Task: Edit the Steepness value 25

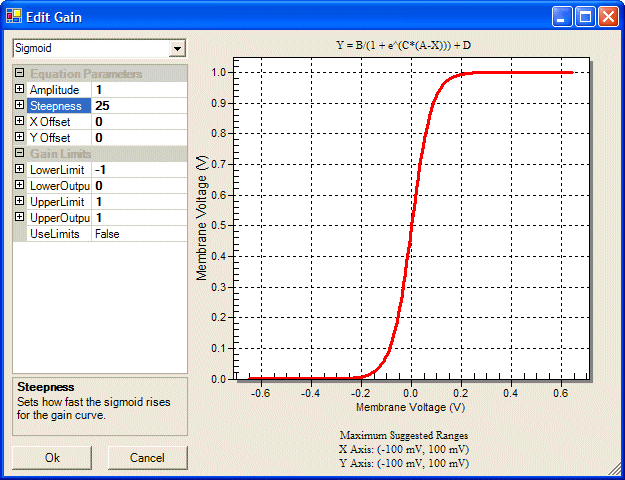Action: (x=139, y=106)
